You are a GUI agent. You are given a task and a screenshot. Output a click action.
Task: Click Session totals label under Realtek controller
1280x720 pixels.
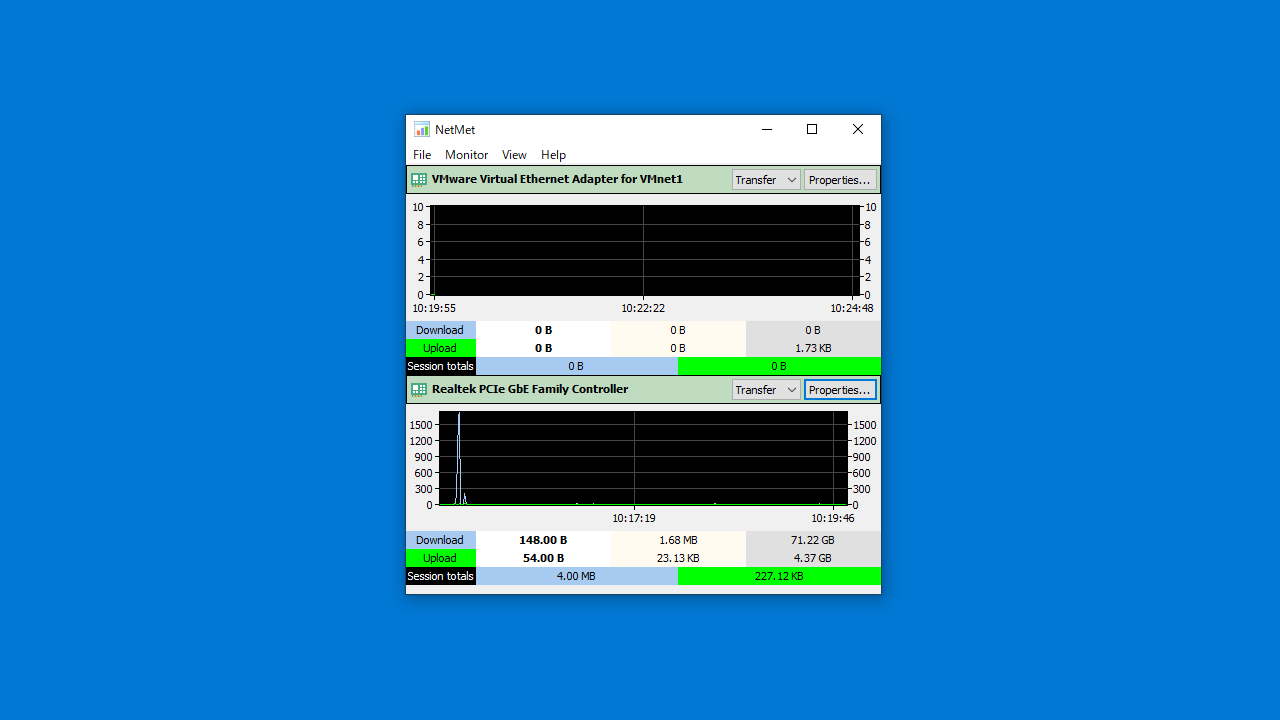[440, 576]
